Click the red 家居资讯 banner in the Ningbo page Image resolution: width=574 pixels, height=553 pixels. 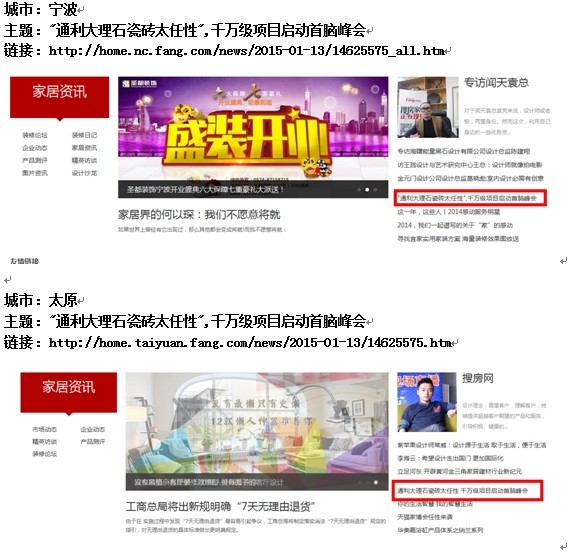59,97
